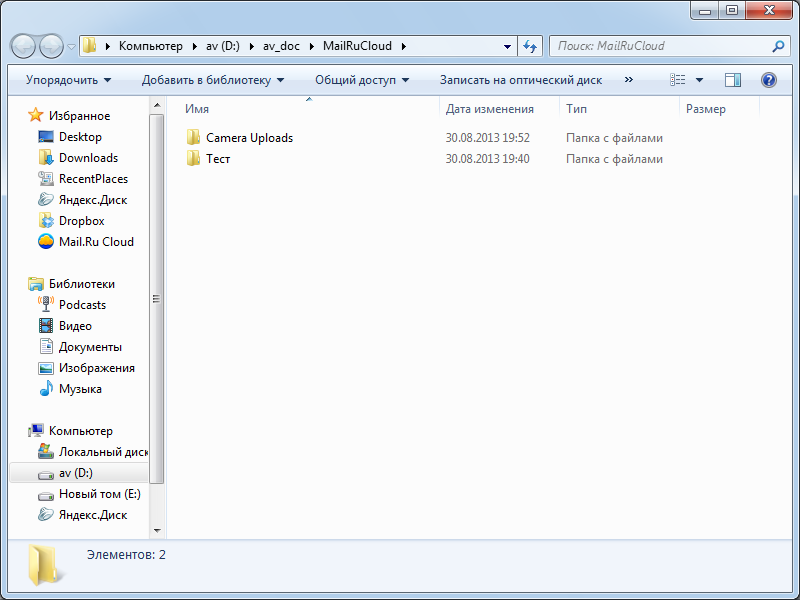
Task: Click navigation pane scrollbar down arrow
Action: pyautogui.click(x=157, y=531)
